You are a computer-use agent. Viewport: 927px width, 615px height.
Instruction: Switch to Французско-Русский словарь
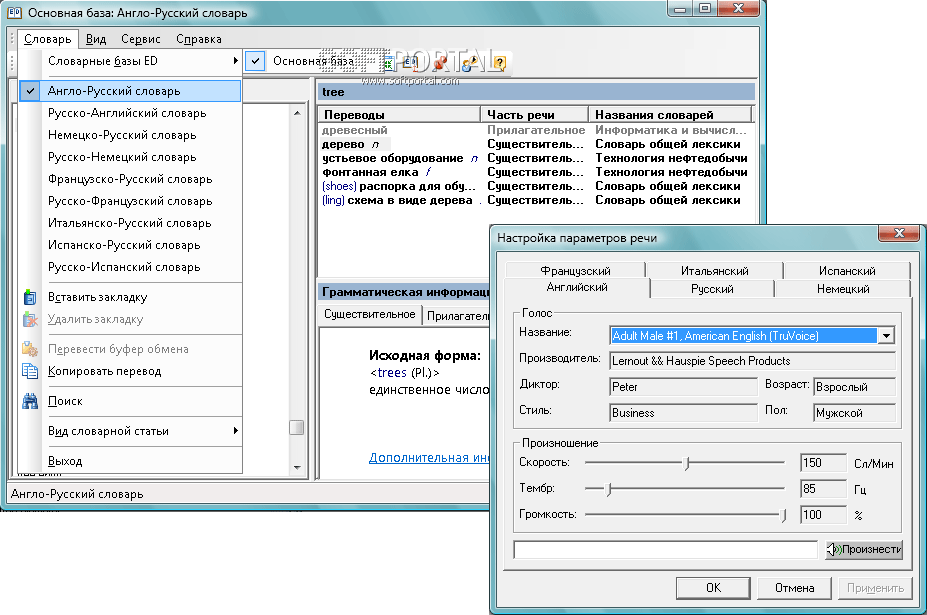130,179
